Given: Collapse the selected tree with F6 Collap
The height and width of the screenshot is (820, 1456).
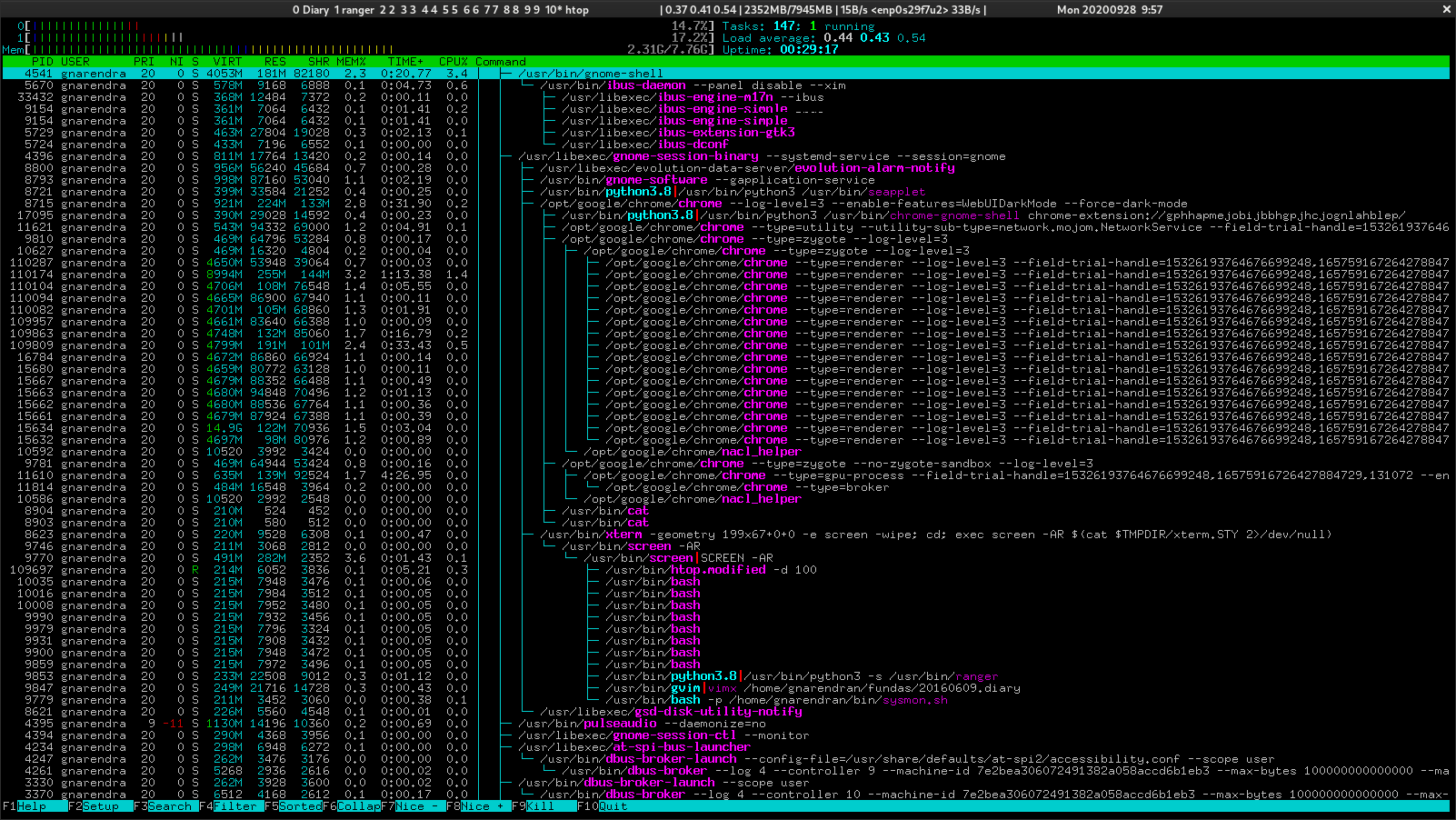Looking at the screenshot, I should coord(352,806).
